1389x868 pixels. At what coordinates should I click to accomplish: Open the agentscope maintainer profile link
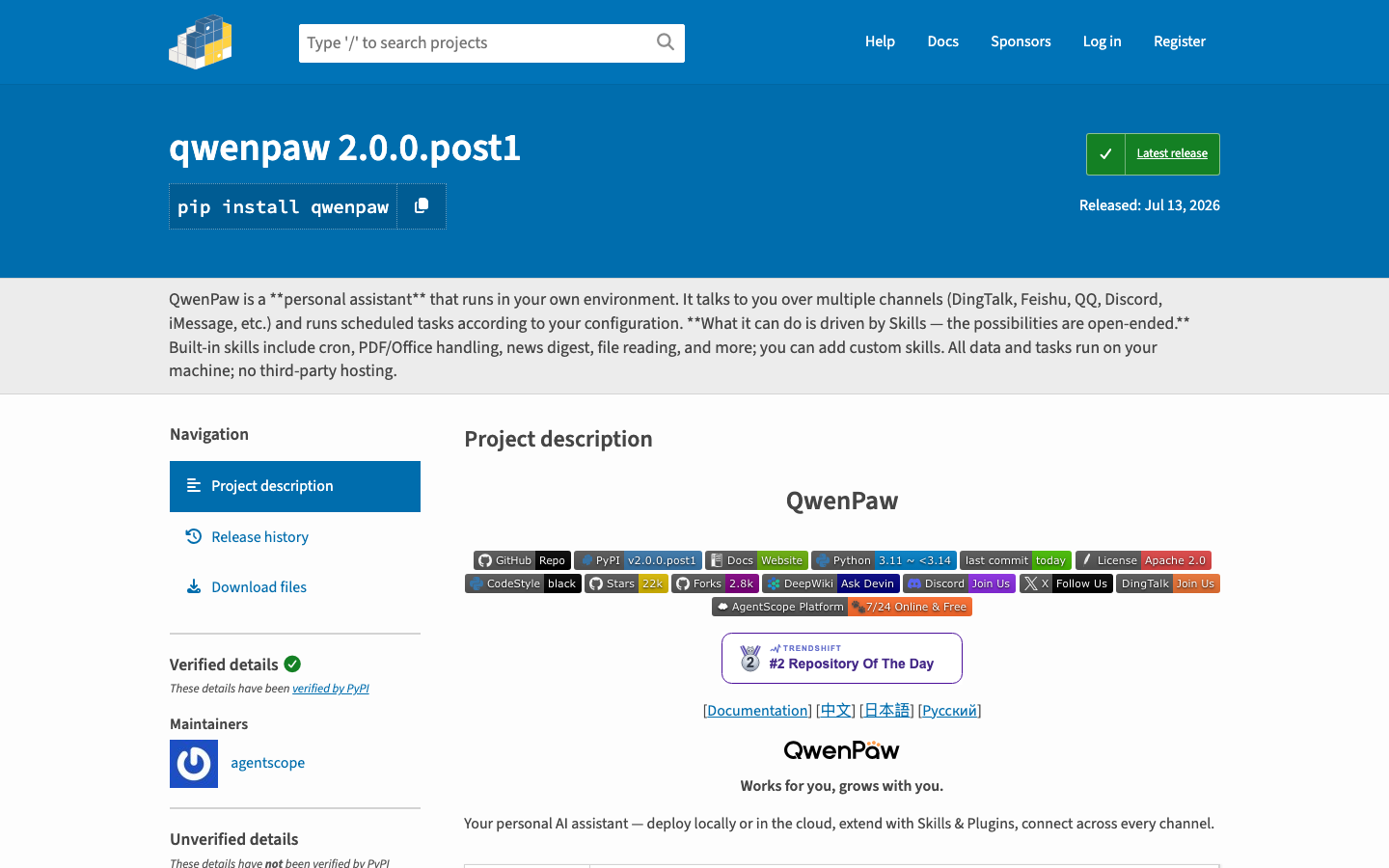(x=268, y=763)
